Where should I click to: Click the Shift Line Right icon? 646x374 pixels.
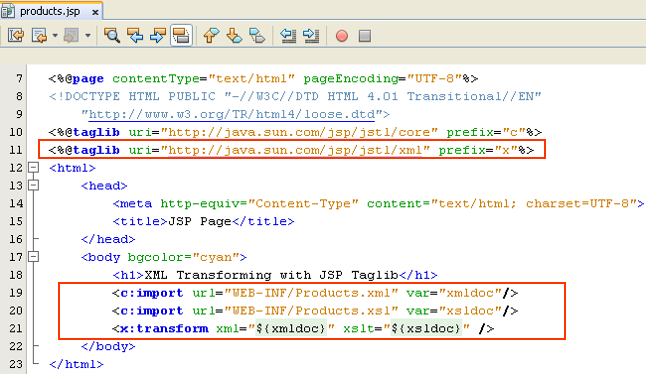click(x=311, y=36)
